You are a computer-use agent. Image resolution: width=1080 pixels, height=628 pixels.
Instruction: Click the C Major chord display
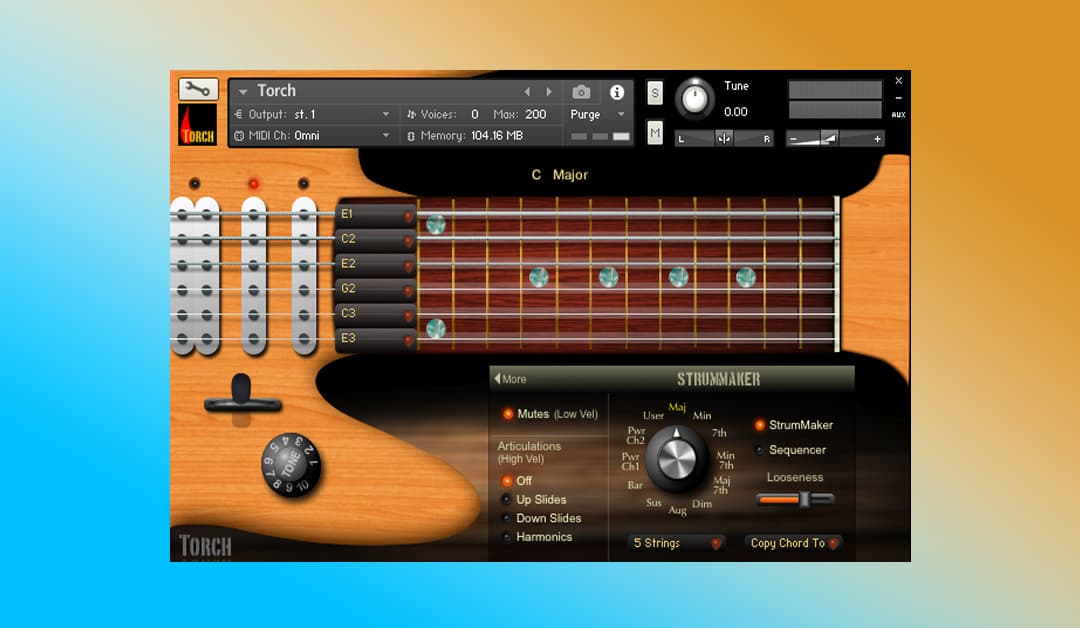click(559, 175)
